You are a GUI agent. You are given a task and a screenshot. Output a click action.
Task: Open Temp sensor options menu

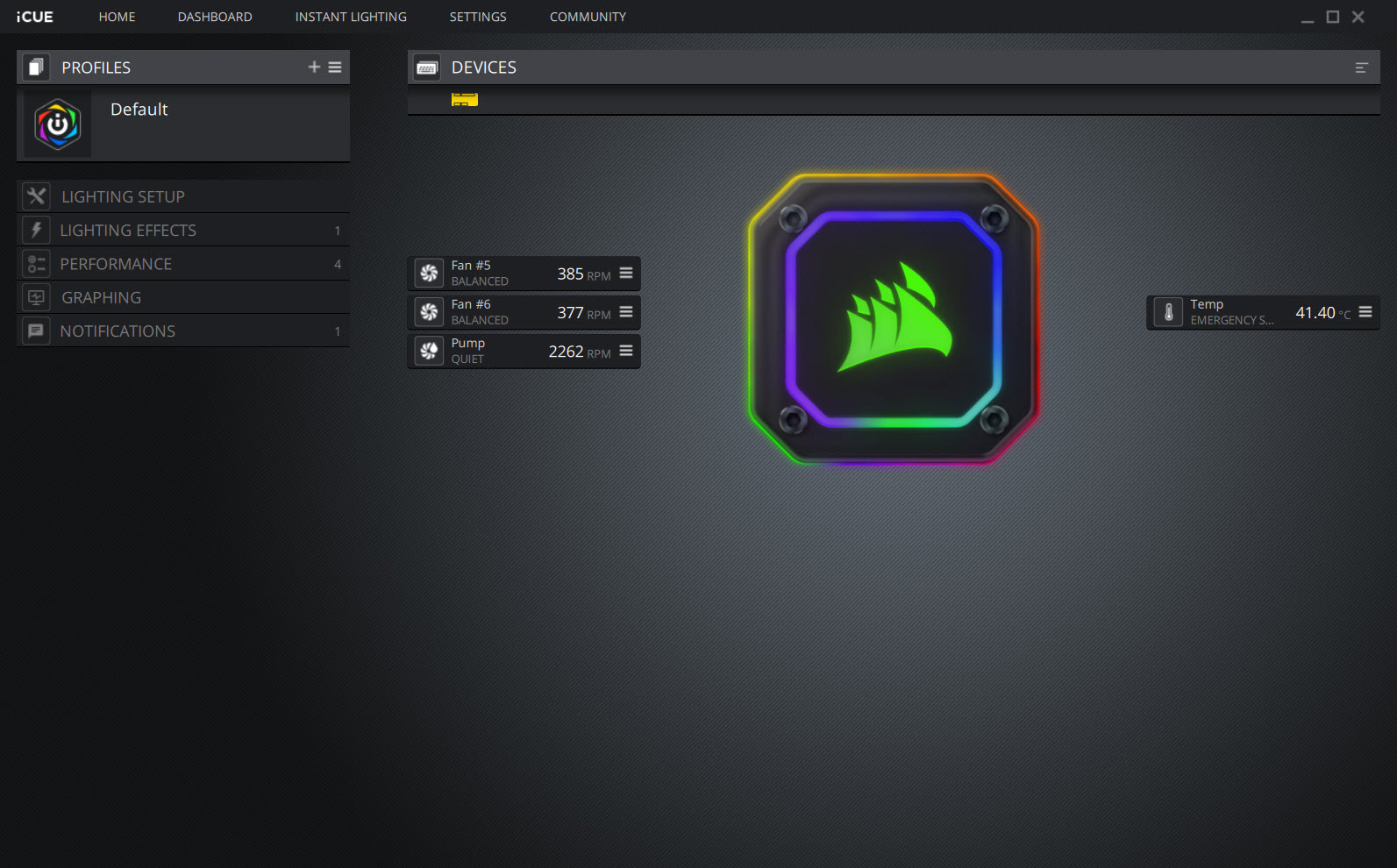1365,311
